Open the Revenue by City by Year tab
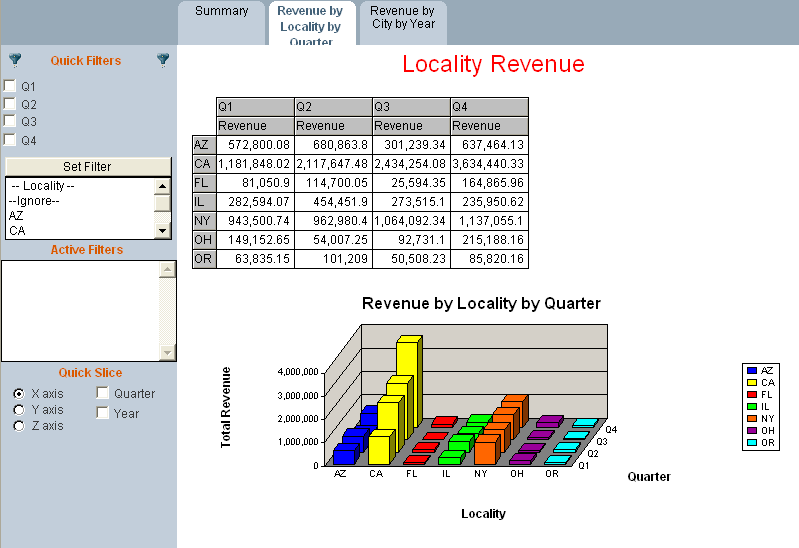 (403, 22)
